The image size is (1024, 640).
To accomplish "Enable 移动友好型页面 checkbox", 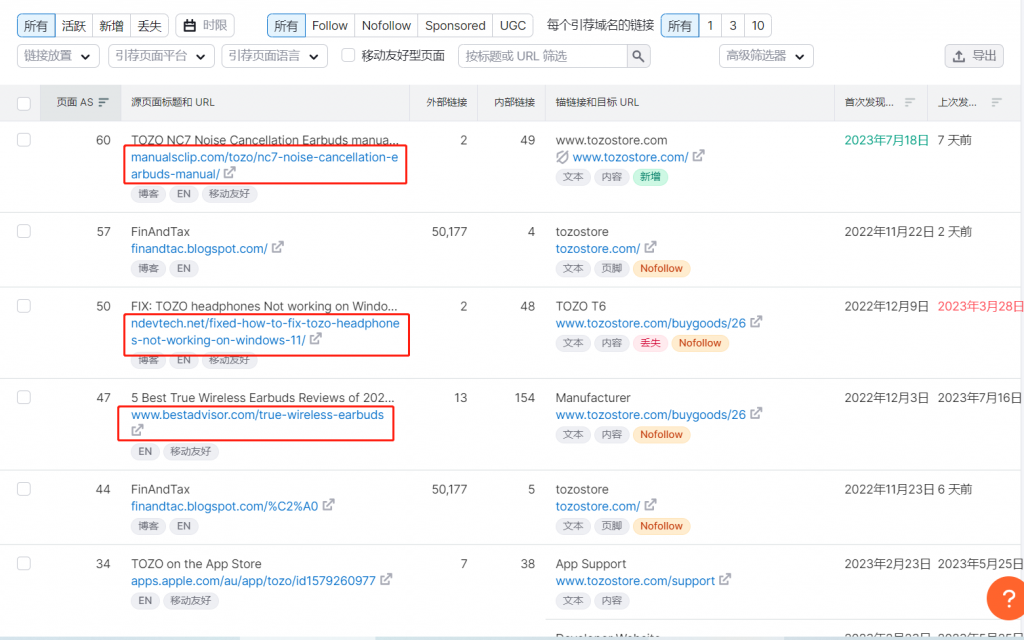I will point(349,56).
